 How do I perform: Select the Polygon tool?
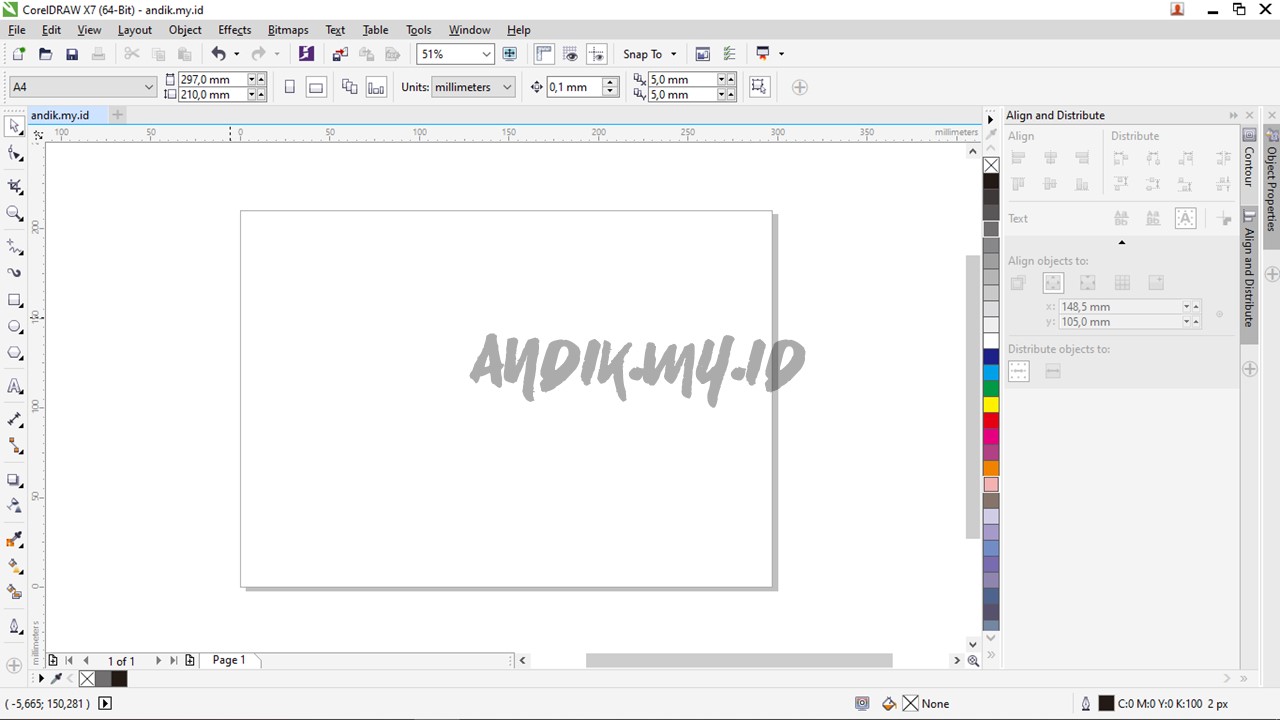(x=14, y=354)
